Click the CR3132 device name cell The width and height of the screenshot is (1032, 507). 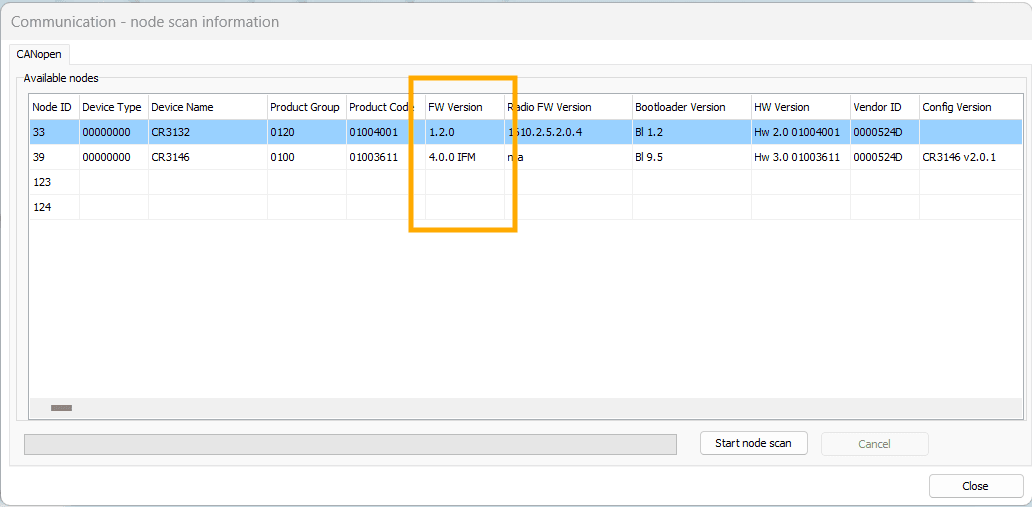coord(205,132)
